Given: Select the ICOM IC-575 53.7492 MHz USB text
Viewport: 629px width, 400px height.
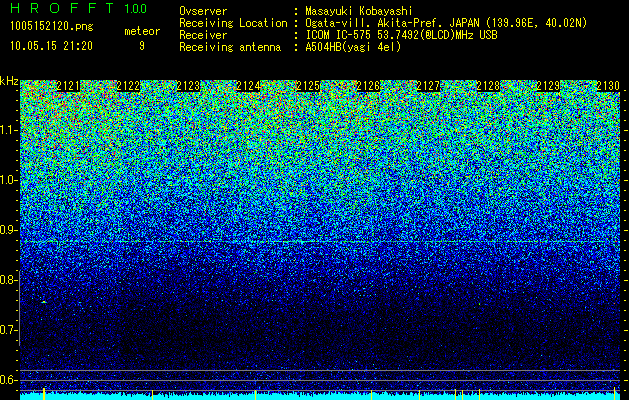Looking at the screenshot, I should point(401,35).
